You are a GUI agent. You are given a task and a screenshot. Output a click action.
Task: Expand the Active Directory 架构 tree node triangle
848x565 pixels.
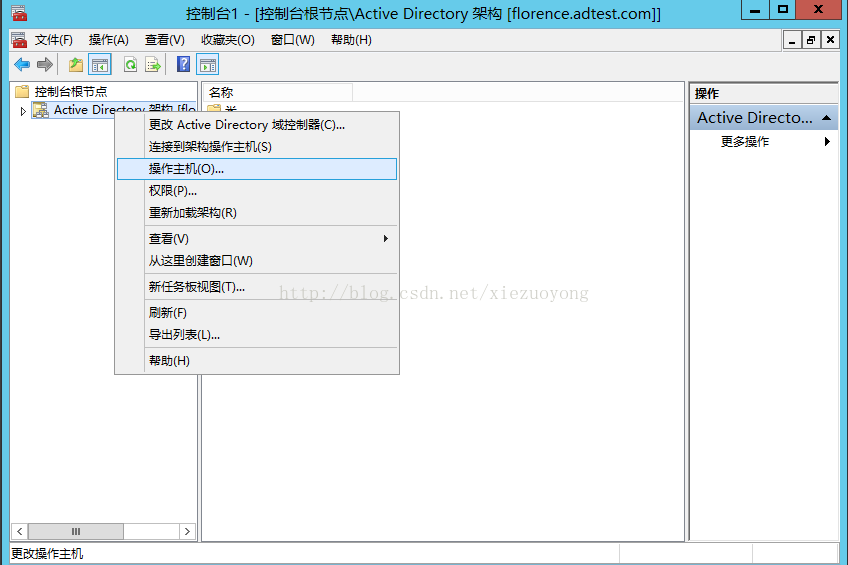[x=23, y=111]
